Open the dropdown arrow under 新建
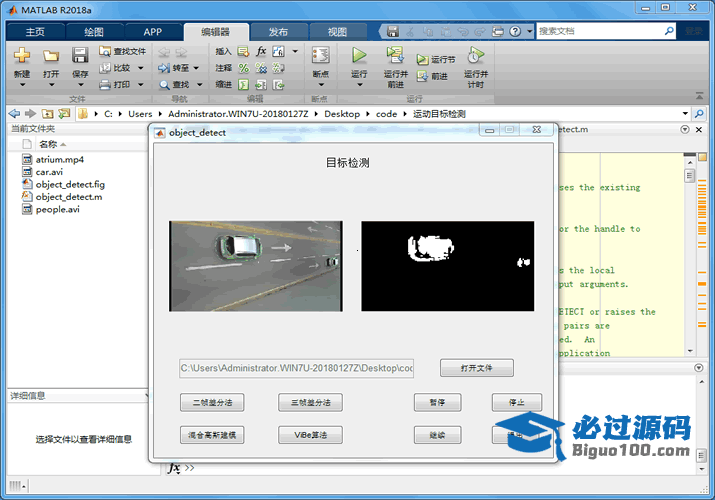Screen dimensions: 715x500 [x=22, y=85]
